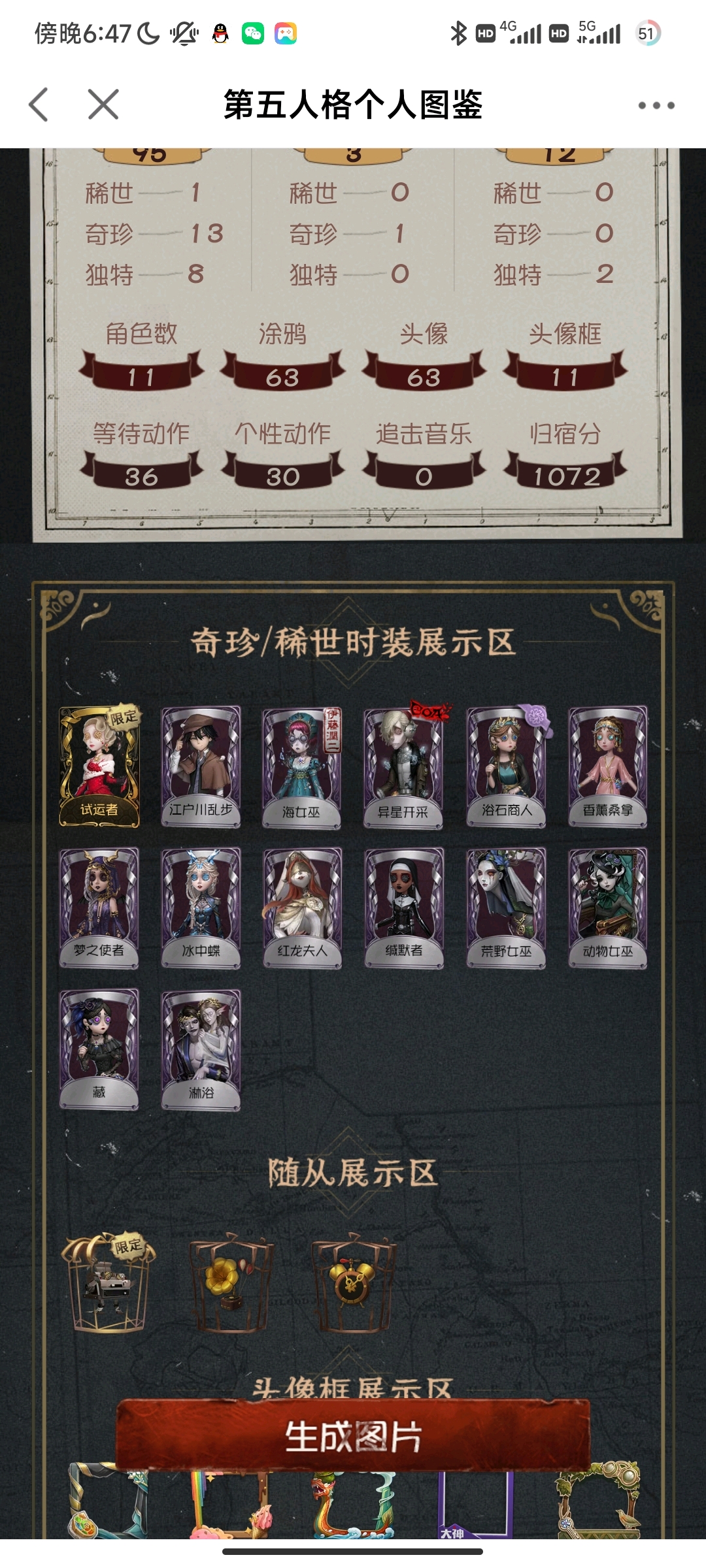Open the three-dot more options menu
The height and width of the screenshot is (1568, 706).
click(x=656, y=105)
